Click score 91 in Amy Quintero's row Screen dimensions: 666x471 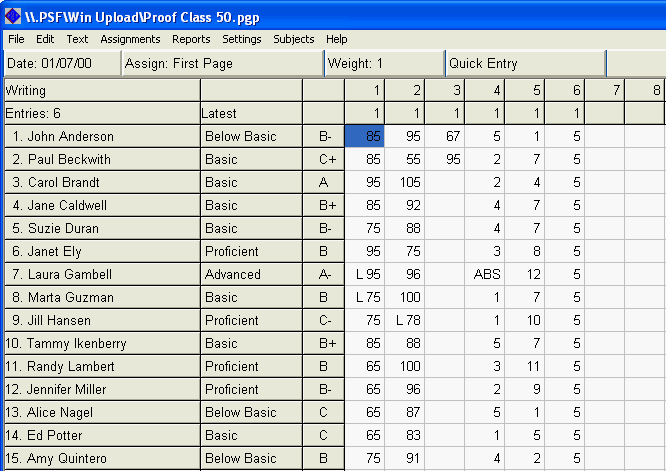[x=405, y=458]
